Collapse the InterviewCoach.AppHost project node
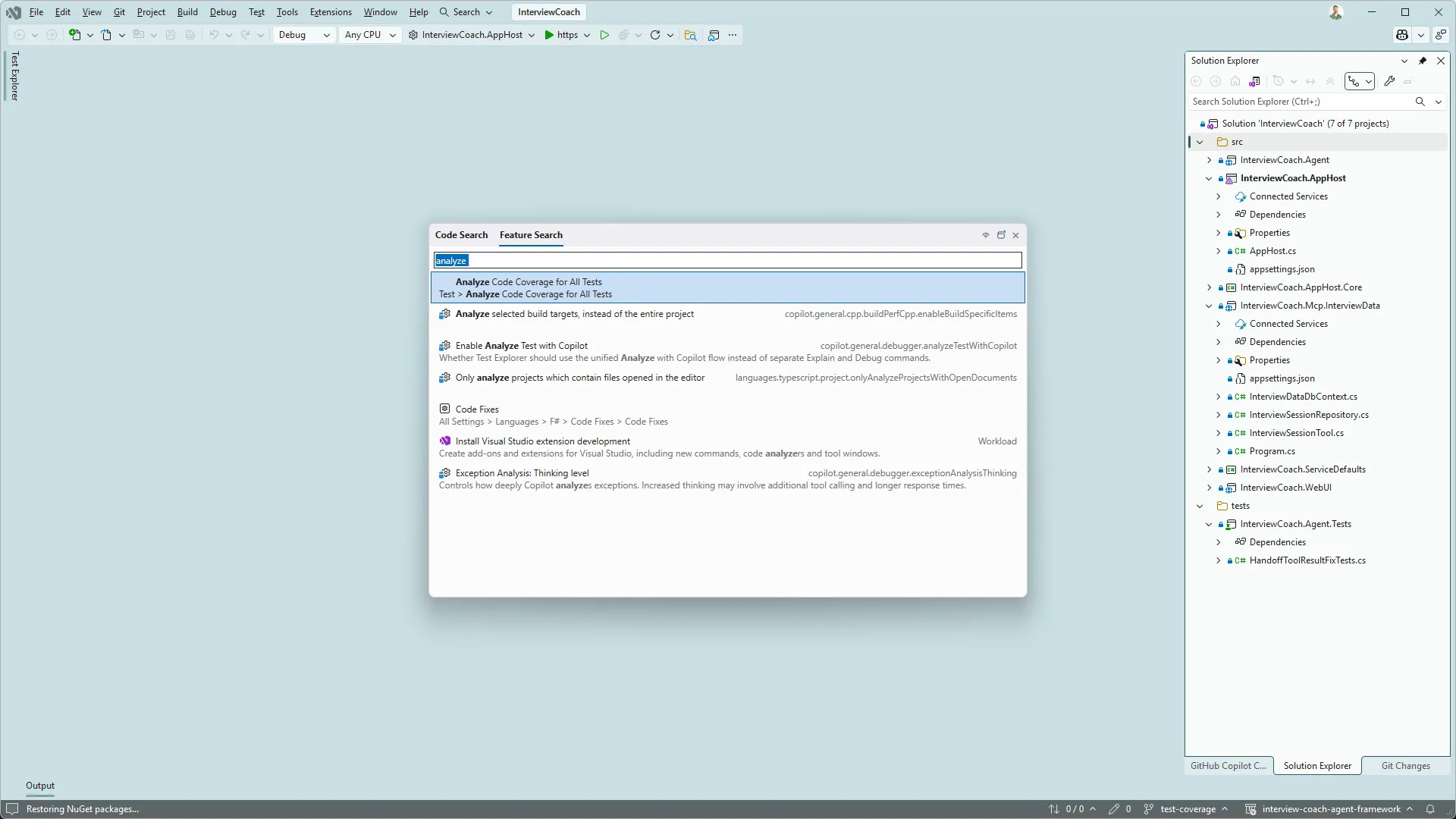The width and height of the screenshot is (1456, 819). pos(1209,178)
